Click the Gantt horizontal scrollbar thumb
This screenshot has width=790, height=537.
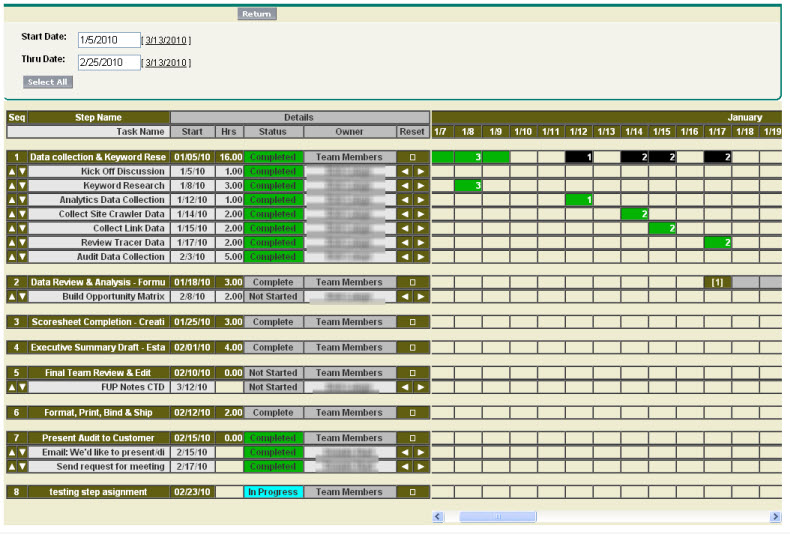click(498, 516)
